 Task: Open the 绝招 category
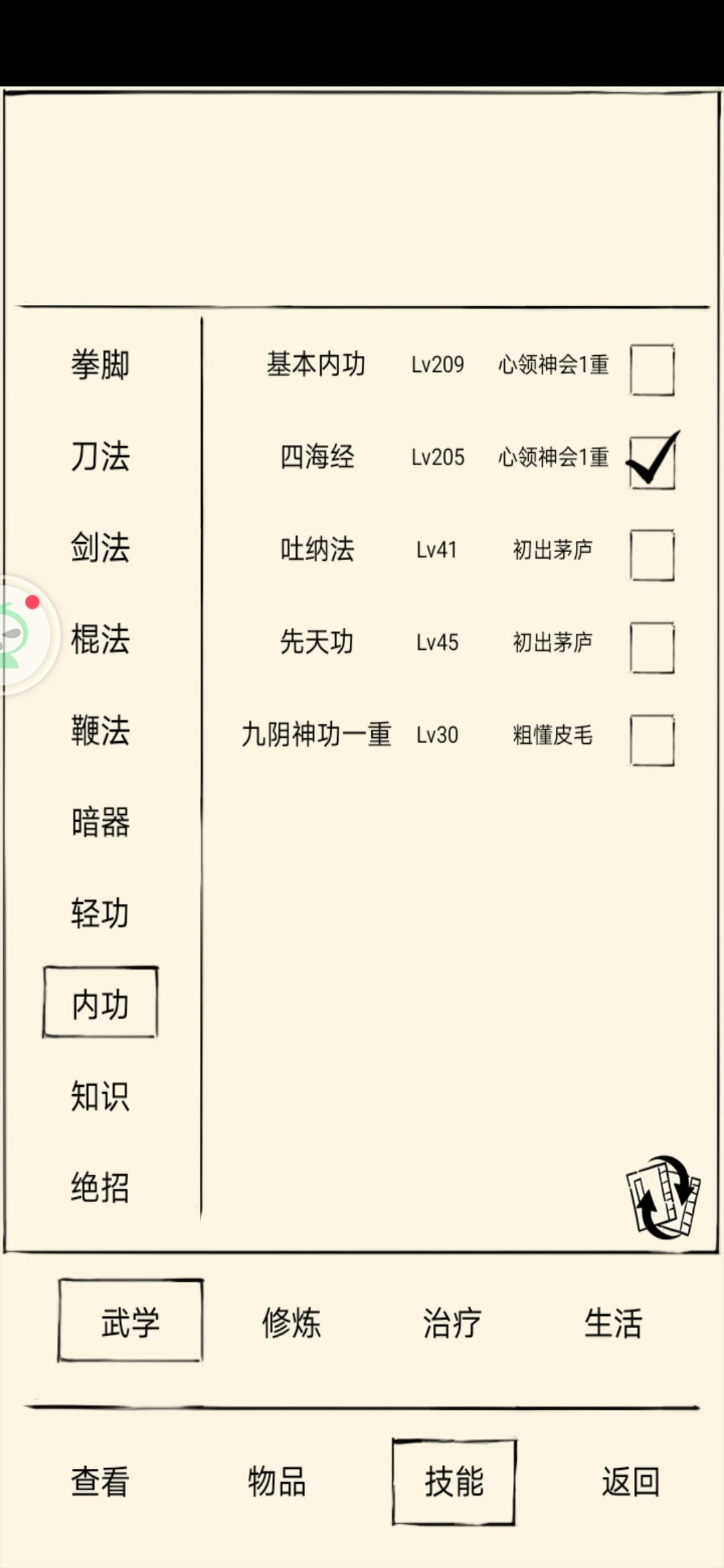[x=101, y=1187]
